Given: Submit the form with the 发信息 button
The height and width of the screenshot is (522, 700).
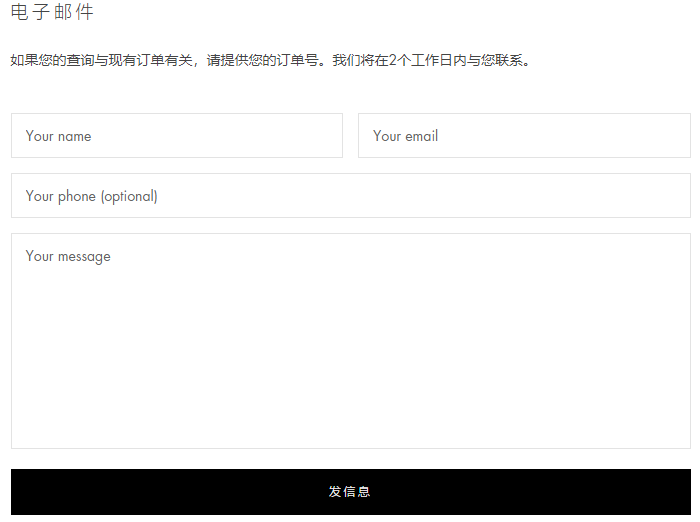Looking at the screenshot, I should pyautogui.click(x=351, y=492).
